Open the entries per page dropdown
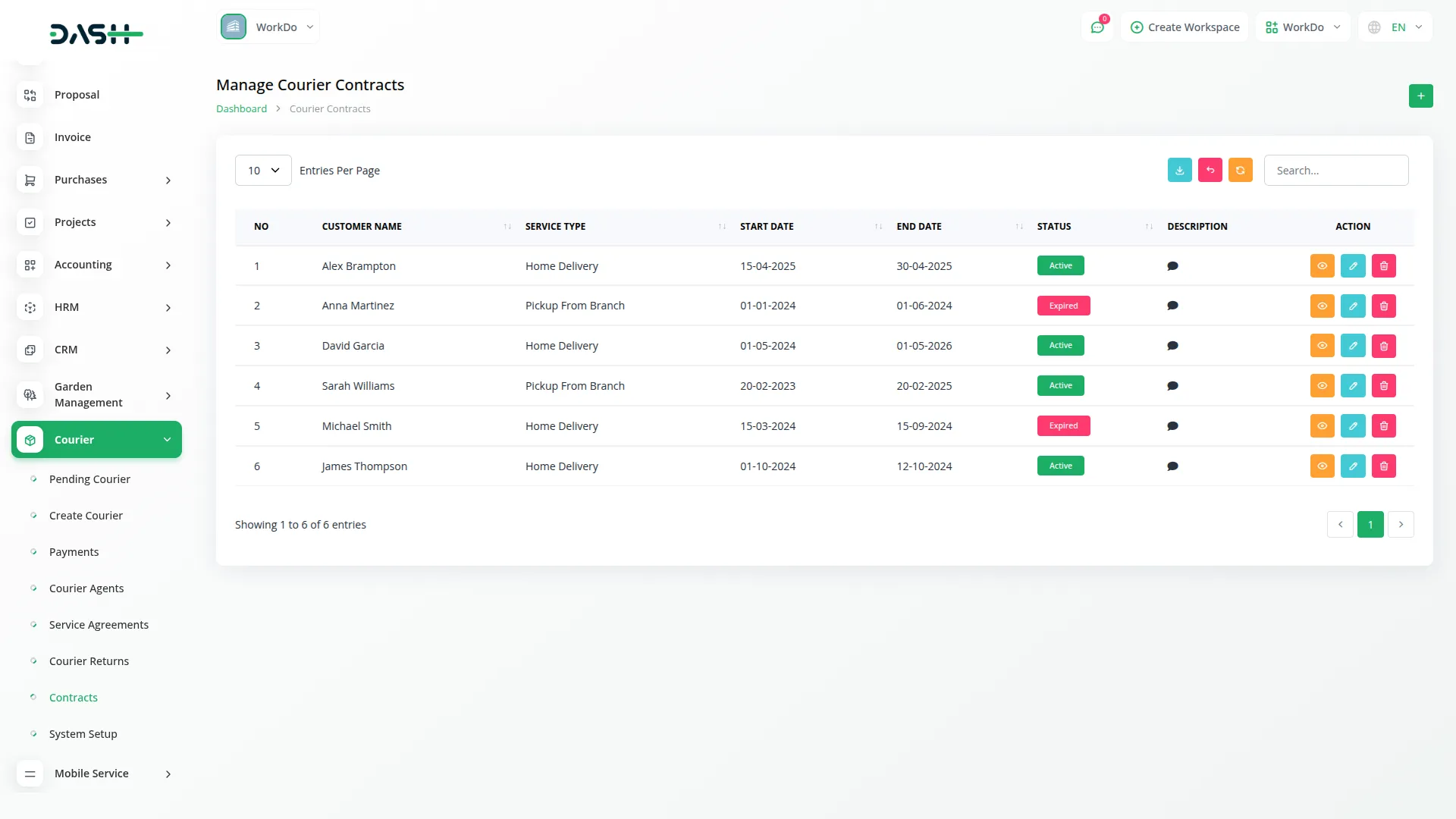The image size is (1456, 819). [262, 170]
